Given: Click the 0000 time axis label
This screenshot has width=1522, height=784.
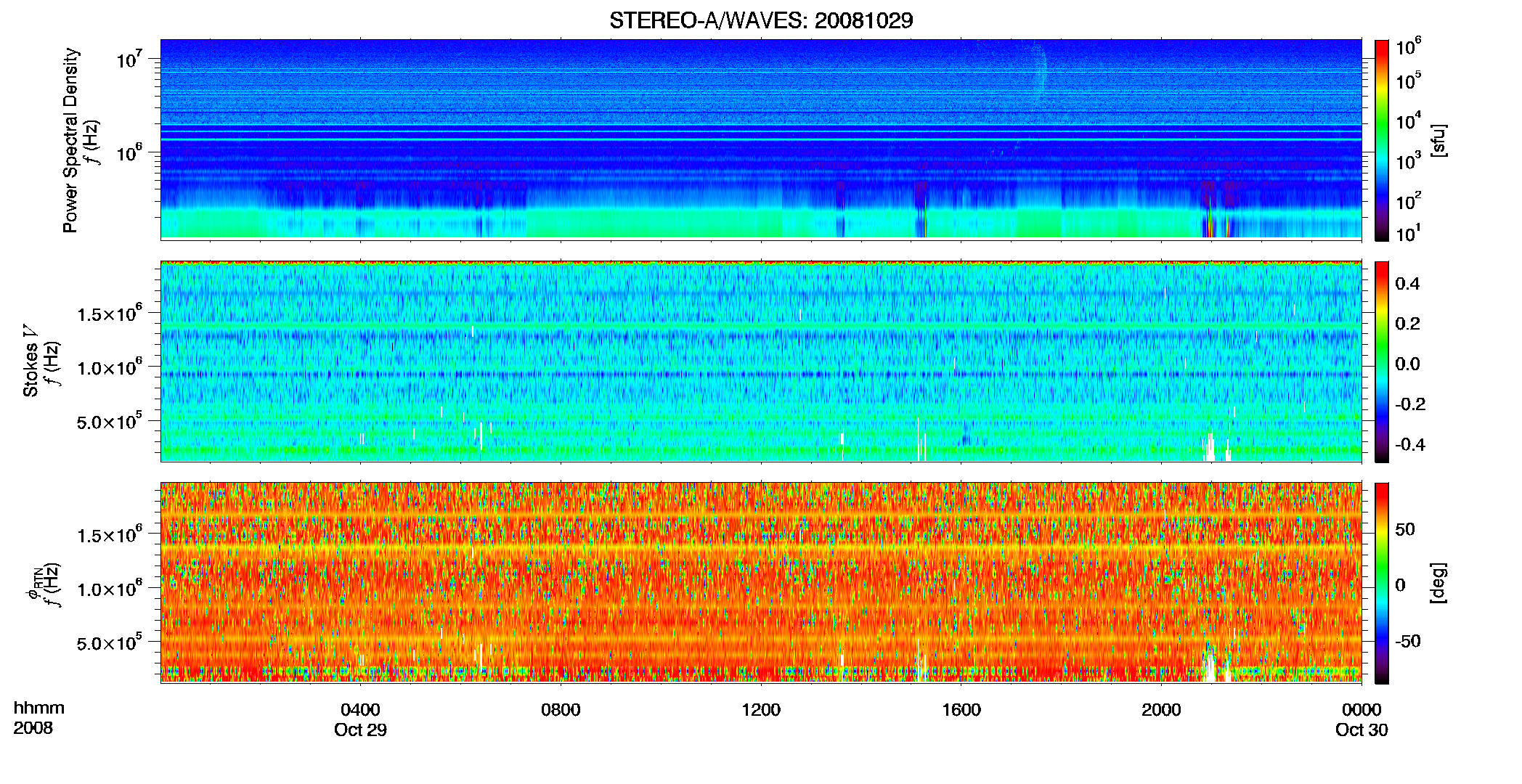Looking at the screenshot, I should coord(1362,710).
